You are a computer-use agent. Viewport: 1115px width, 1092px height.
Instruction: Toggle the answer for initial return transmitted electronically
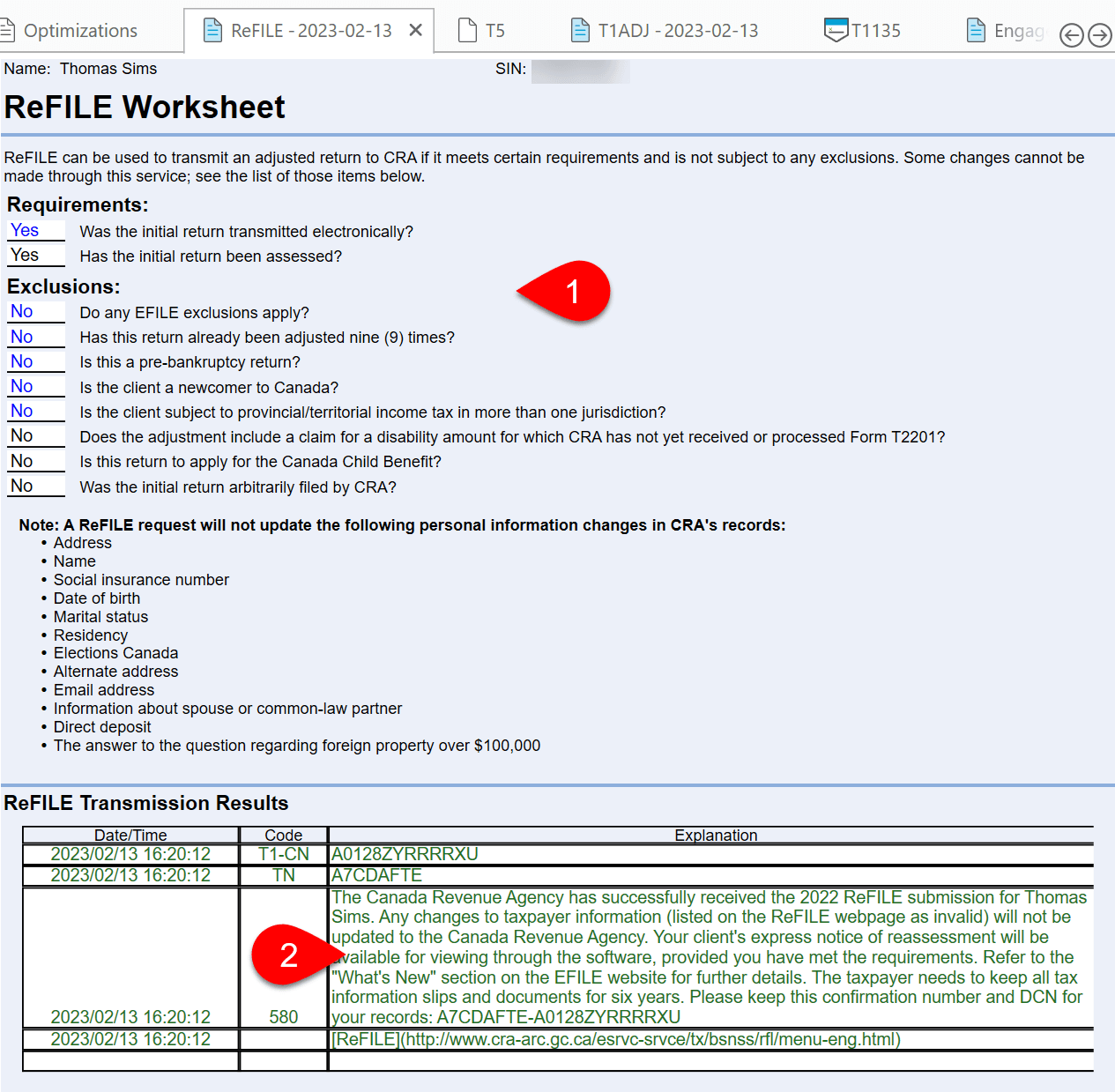click(36, 230)
